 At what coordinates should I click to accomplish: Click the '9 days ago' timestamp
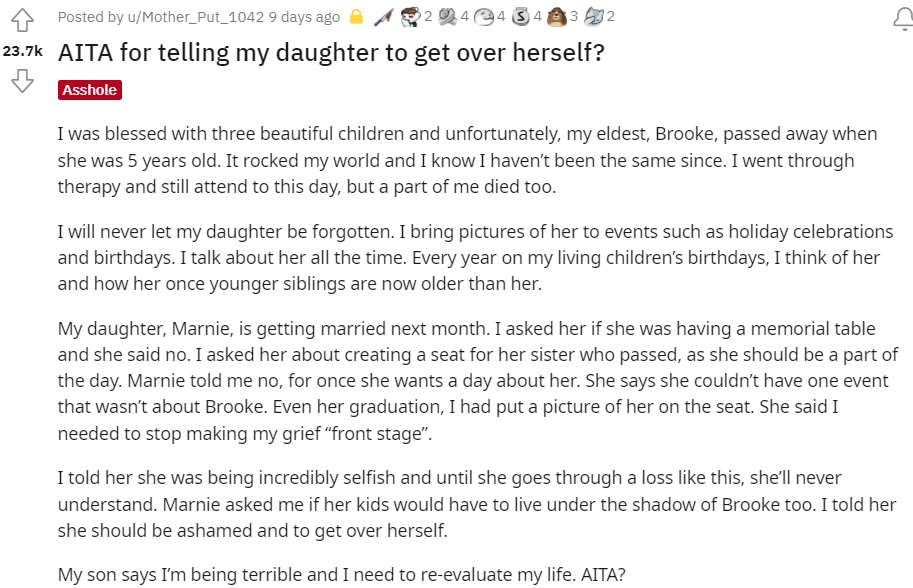click(304, 17)
